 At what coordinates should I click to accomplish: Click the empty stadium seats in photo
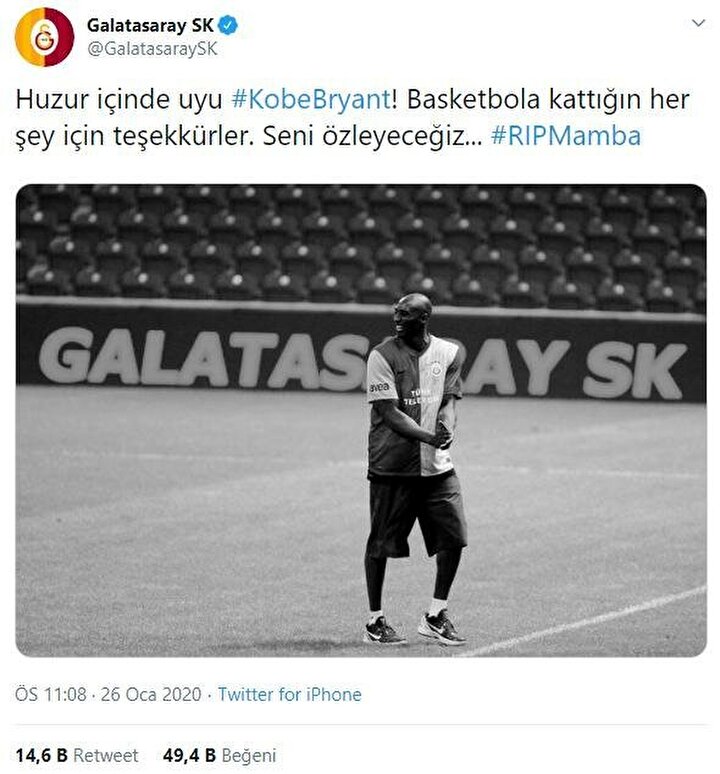(361, 243)
